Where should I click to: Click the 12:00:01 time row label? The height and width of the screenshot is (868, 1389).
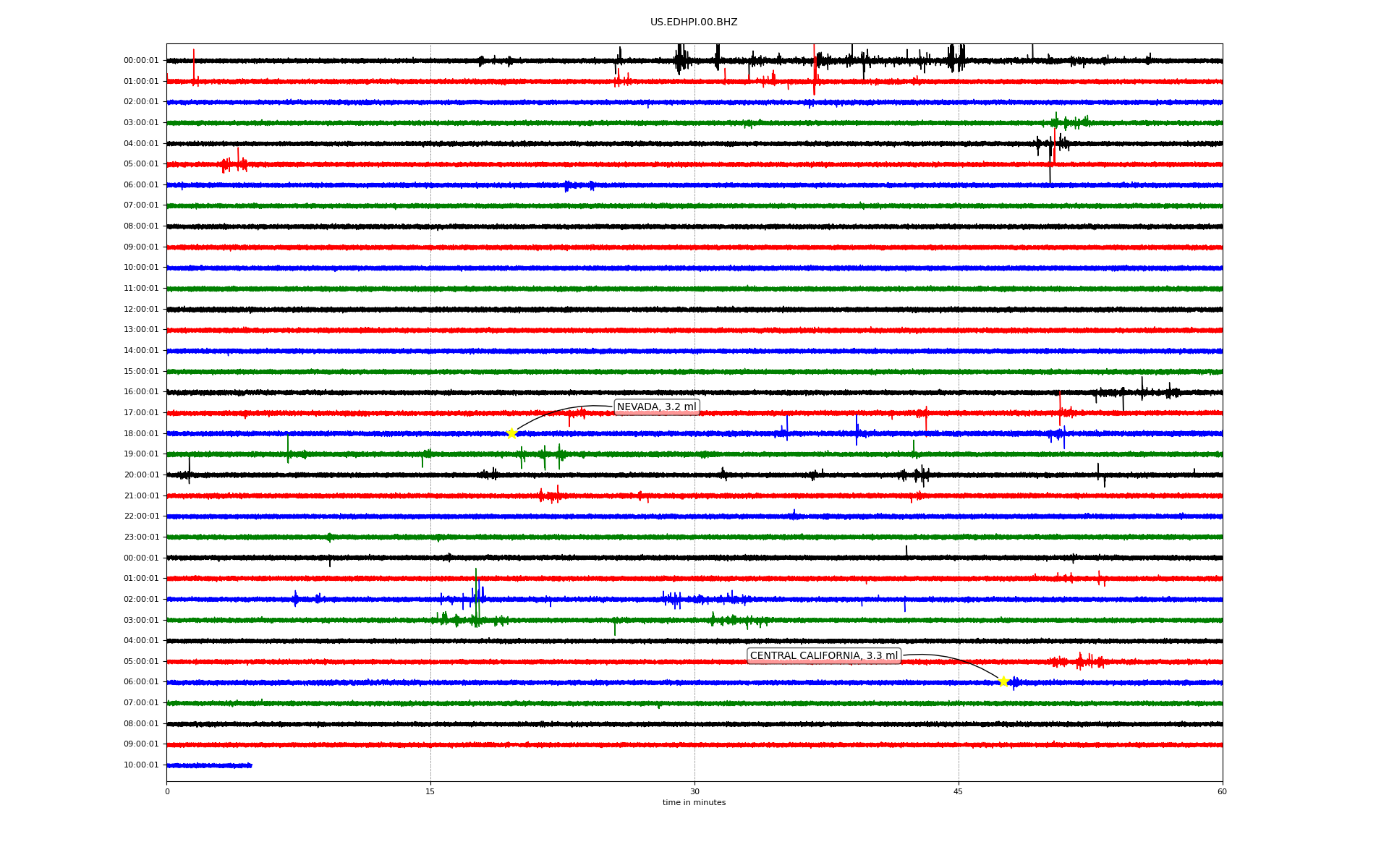141,310
